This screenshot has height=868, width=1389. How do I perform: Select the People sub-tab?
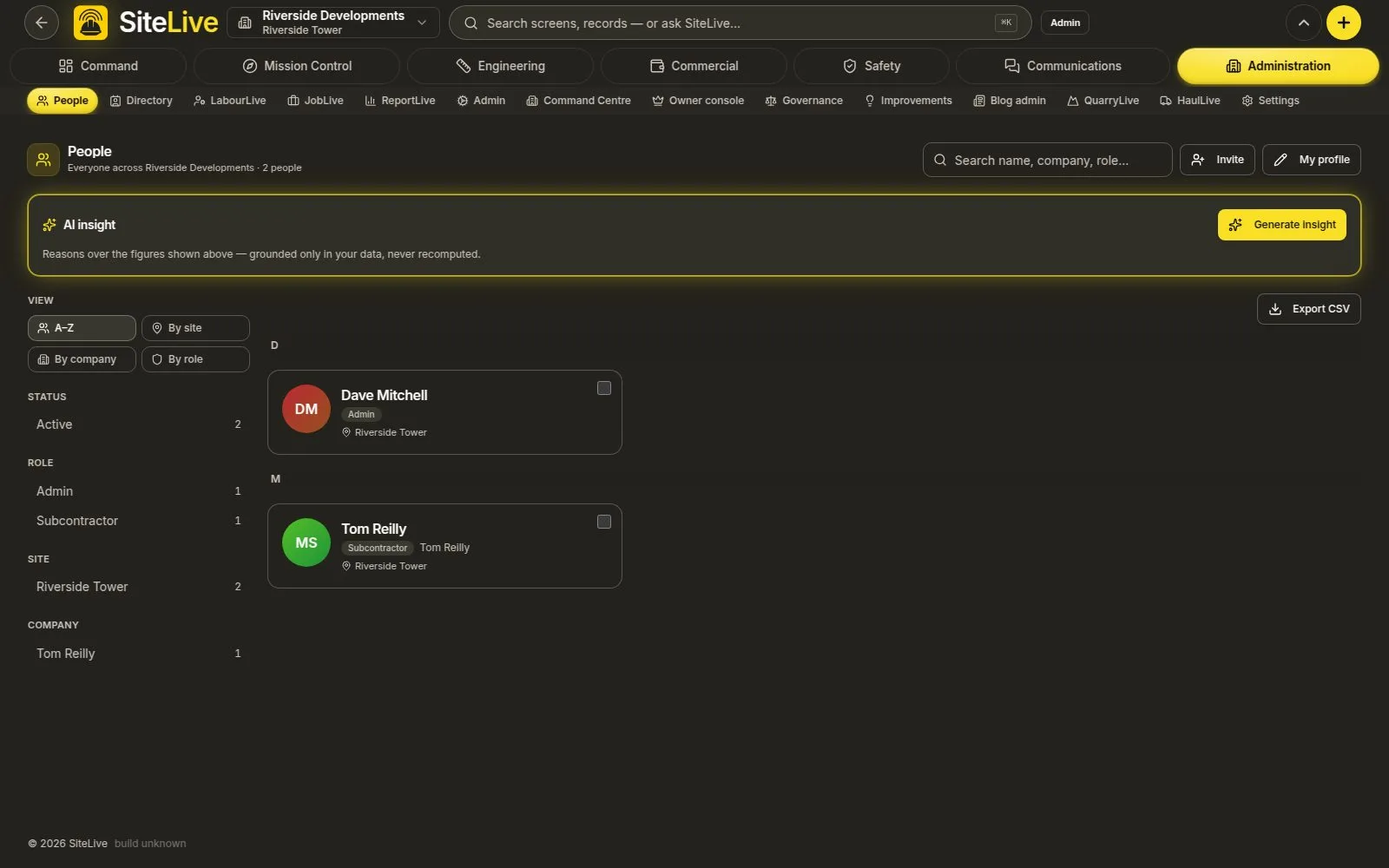tap(63, 101)
